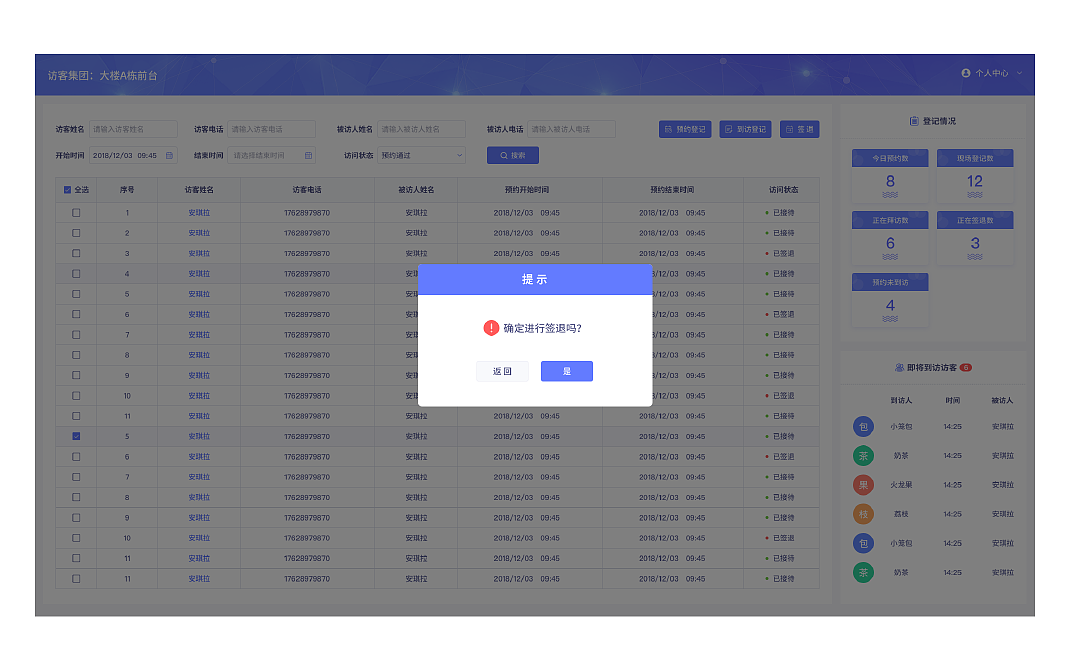Click the people icon next to 即将到访访客
Viewport: 1070px width, 670px height.
[899, 368]
